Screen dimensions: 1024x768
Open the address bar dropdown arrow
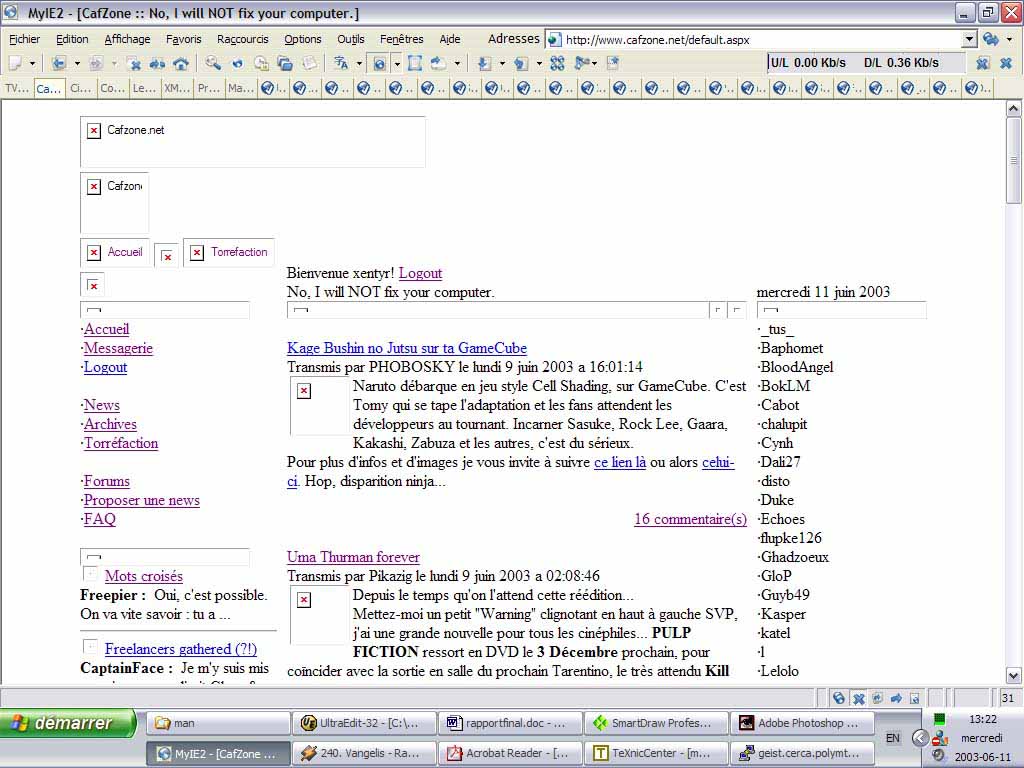[969, 39]
